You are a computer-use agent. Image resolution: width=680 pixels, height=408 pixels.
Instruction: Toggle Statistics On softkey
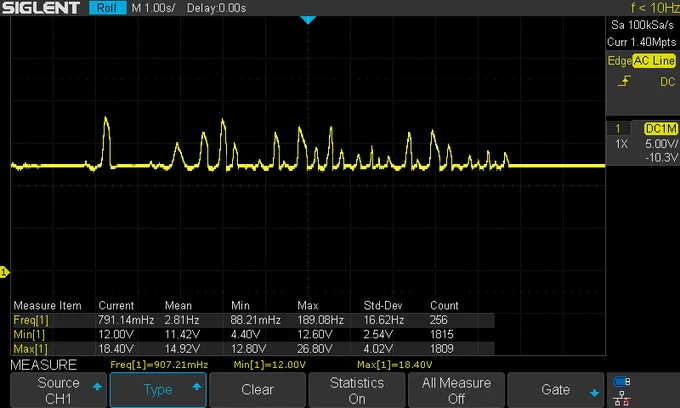tap(356, 390)
